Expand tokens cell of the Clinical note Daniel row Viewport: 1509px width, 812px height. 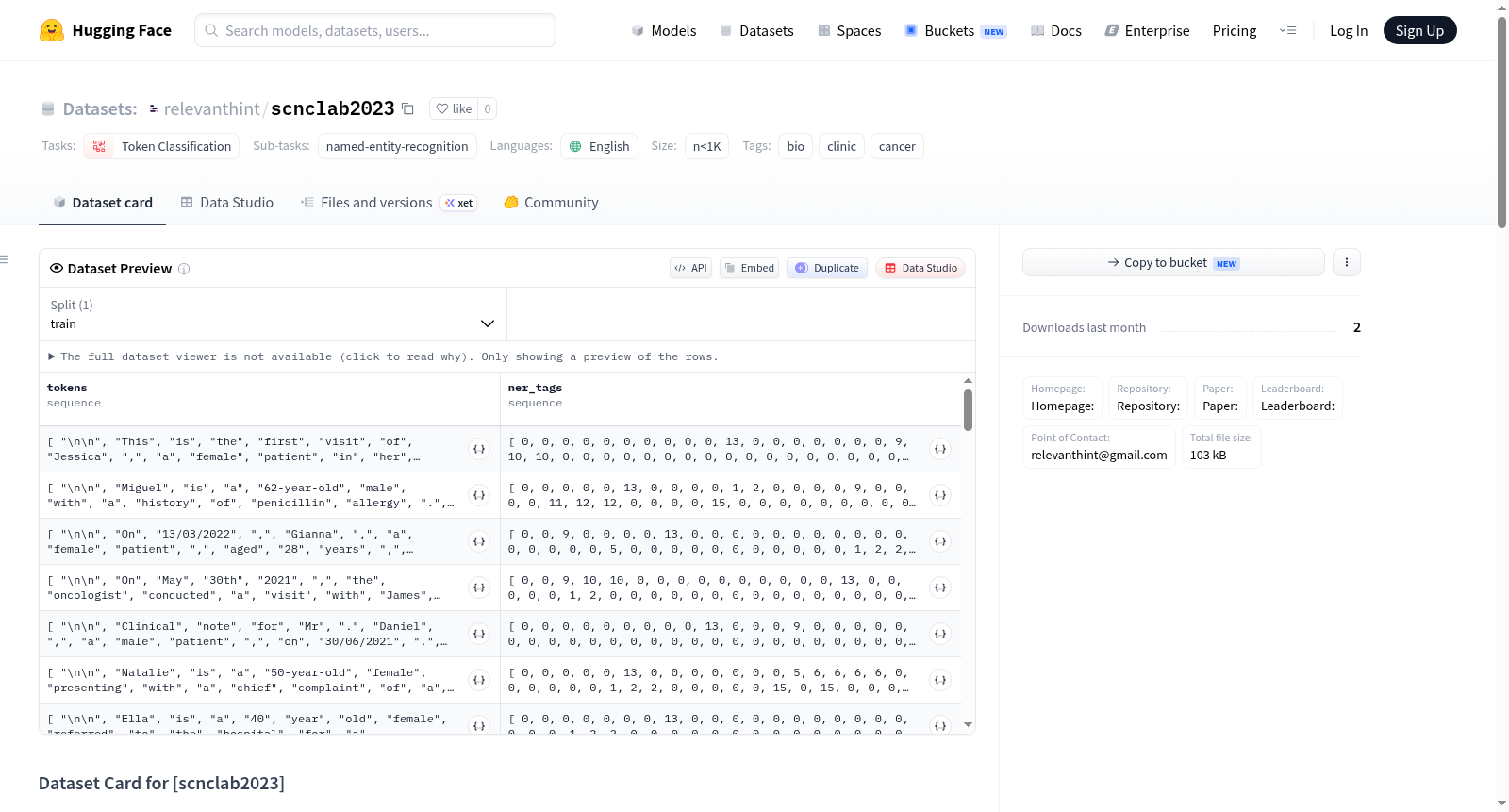click(479, 634)
